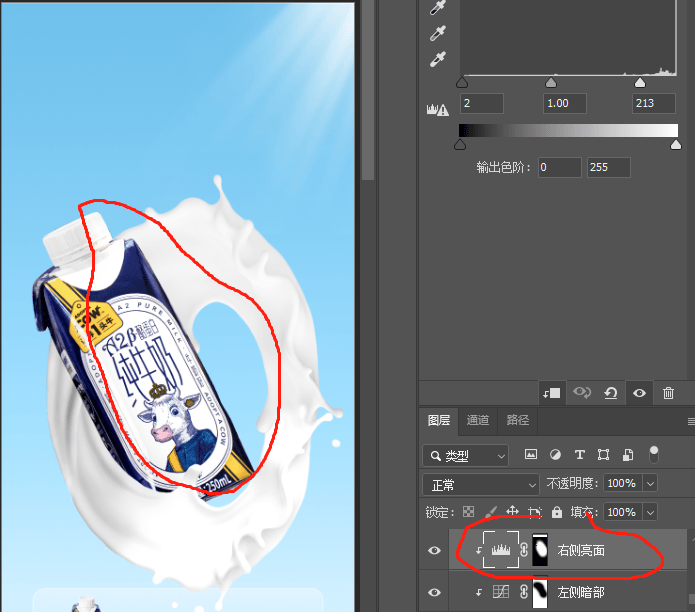Screen dimensions: 695x612
Task: Open the 正常 blend mode dropdown
Action: [481, 485]
